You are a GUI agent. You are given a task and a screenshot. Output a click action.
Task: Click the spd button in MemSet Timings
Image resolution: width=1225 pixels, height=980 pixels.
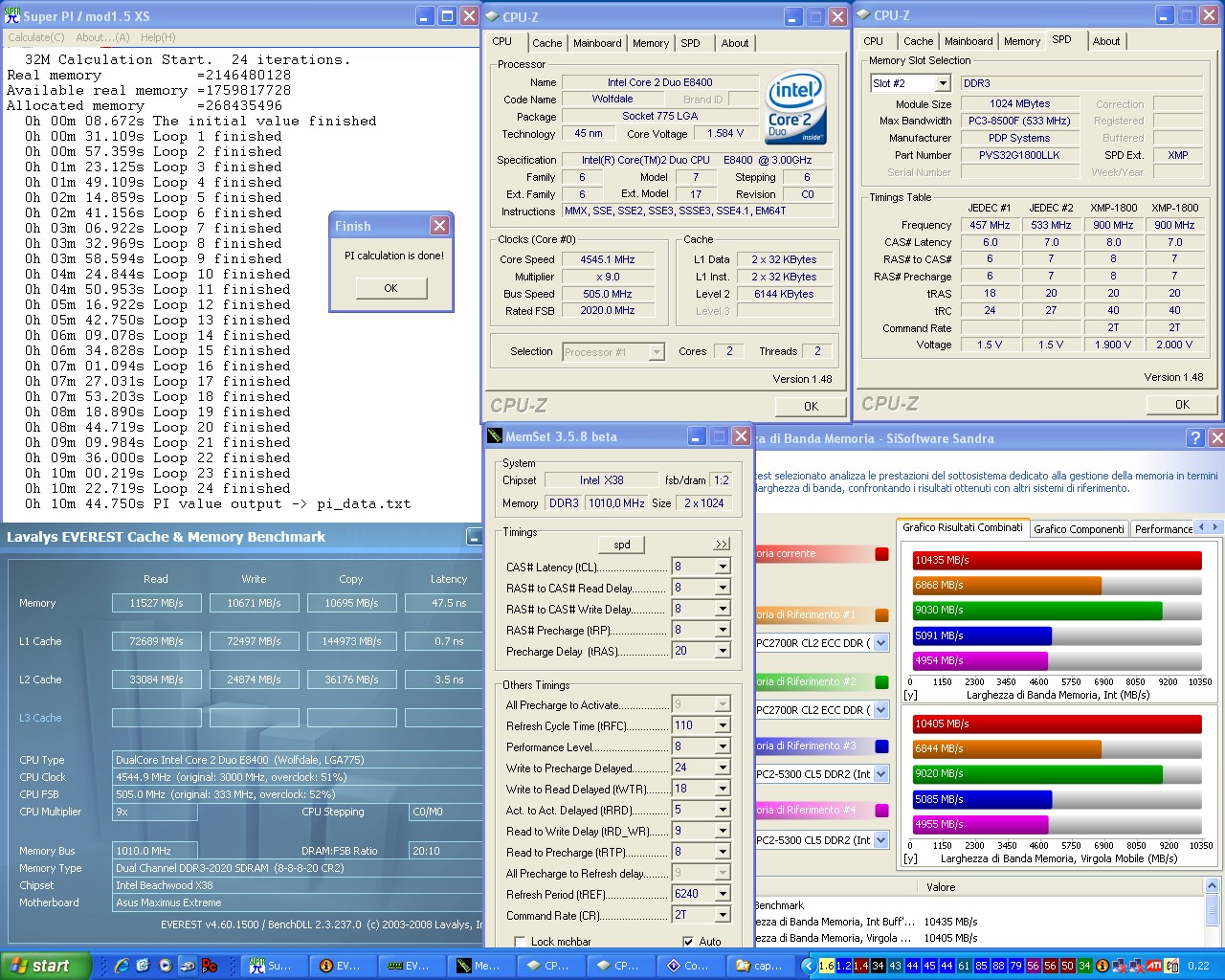(622, 545)
